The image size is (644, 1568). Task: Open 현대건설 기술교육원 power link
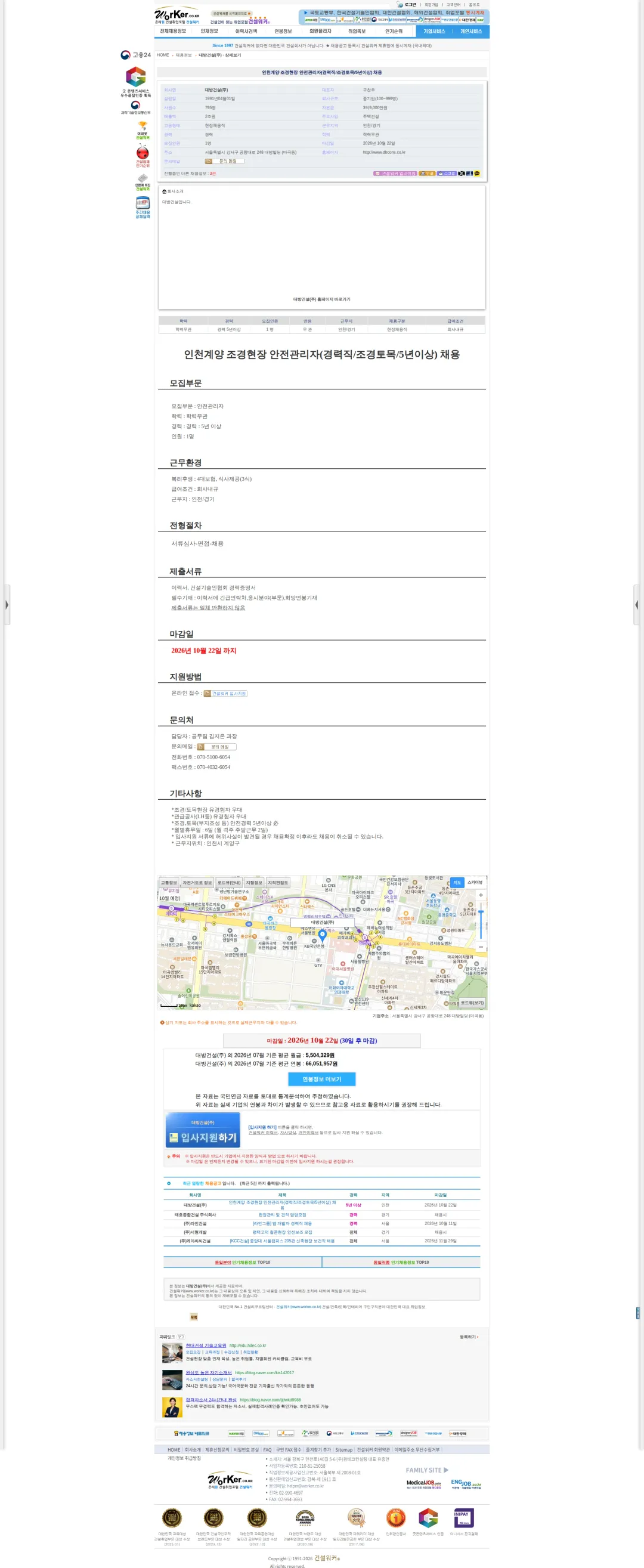pyautogui.click(x=206, y=1345)
